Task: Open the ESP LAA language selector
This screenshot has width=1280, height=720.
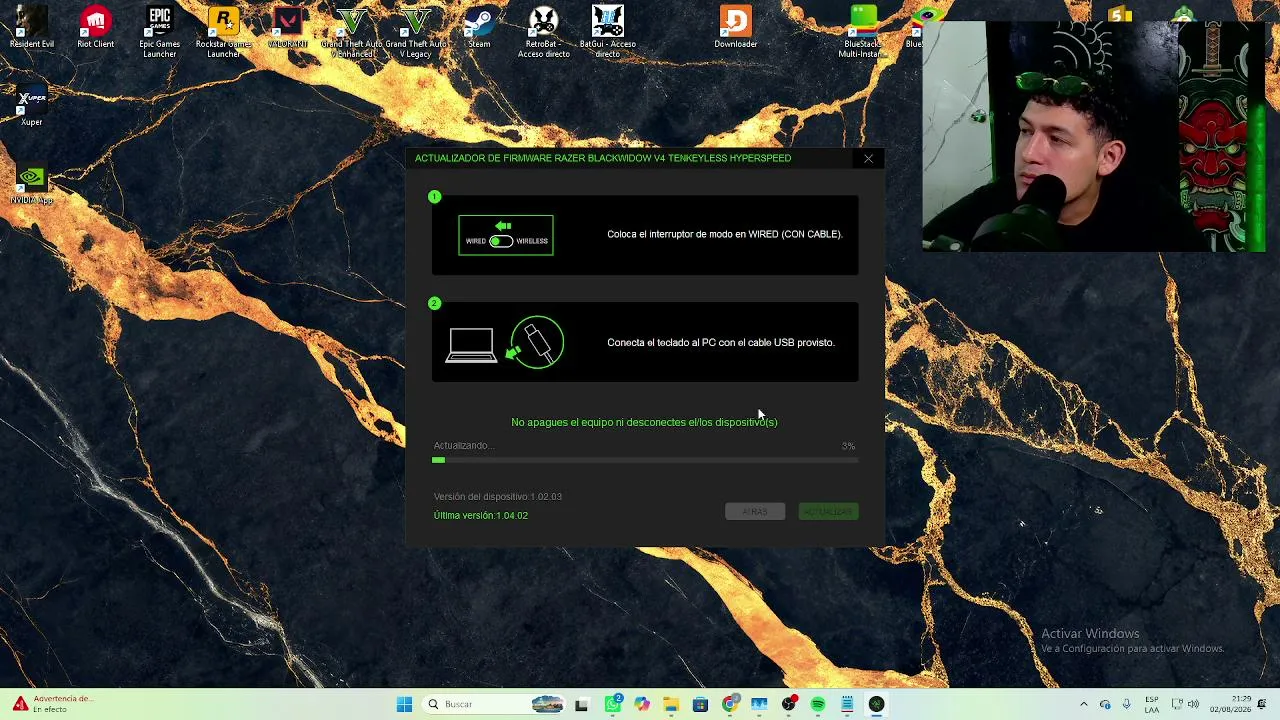Action: click(1152, 704)
